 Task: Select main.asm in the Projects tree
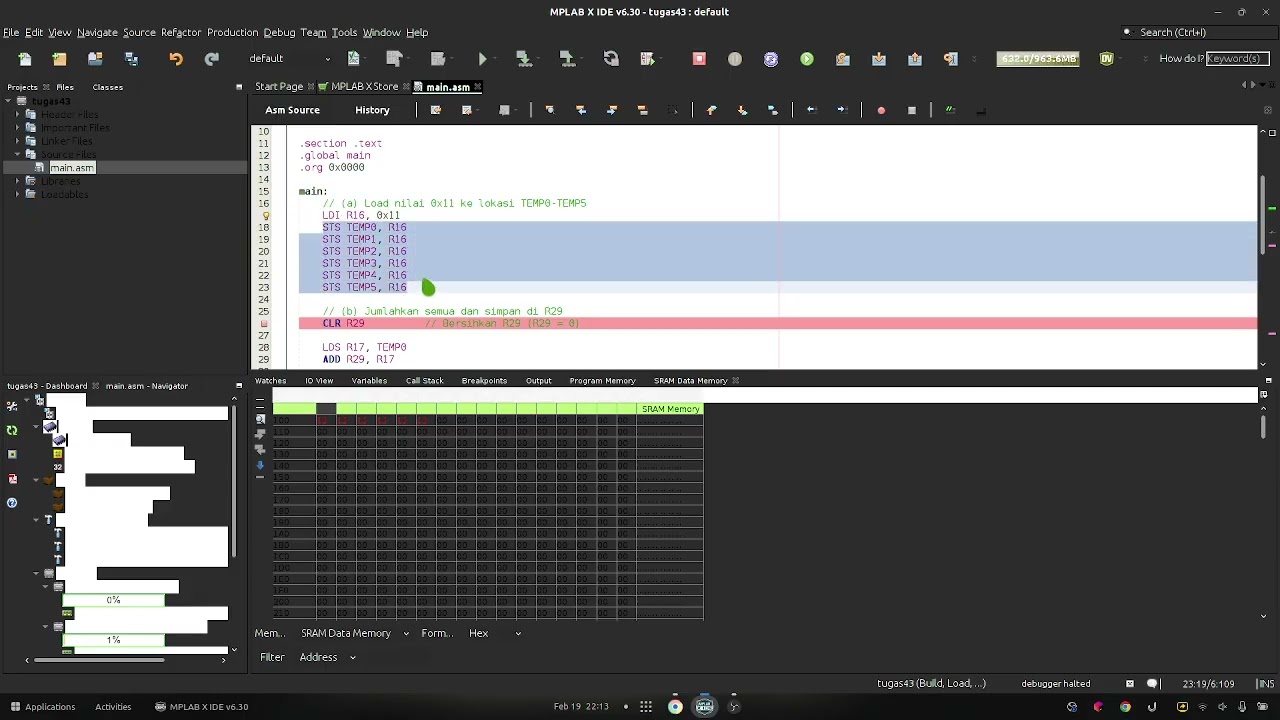point(72,168)
